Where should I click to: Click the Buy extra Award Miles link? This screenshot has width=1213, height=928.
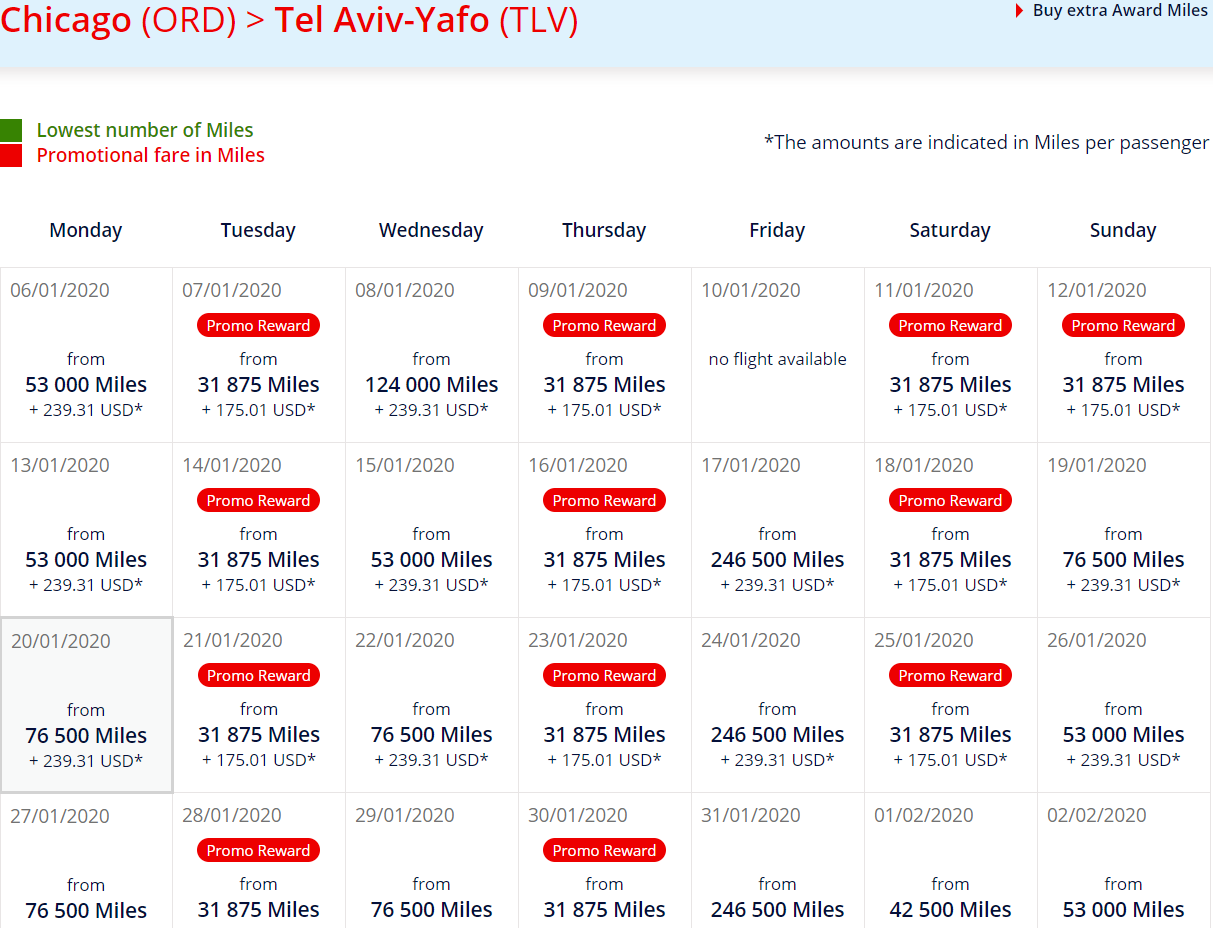1120,10
